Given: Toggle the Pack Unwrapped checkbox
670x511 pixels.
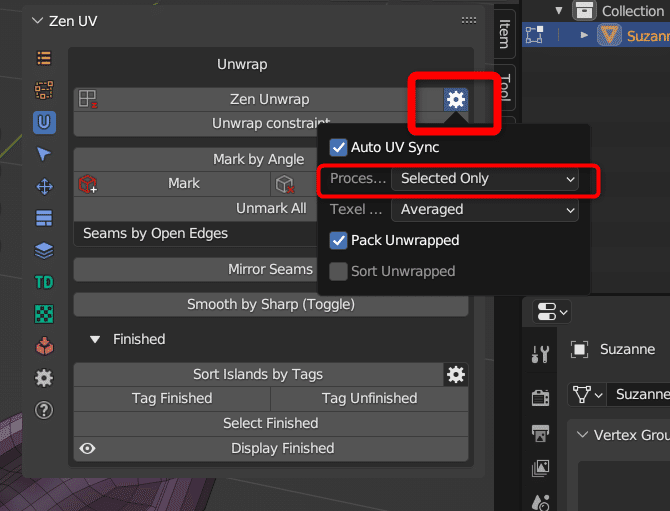Looking at the screenshot, I should click(338, 241).
